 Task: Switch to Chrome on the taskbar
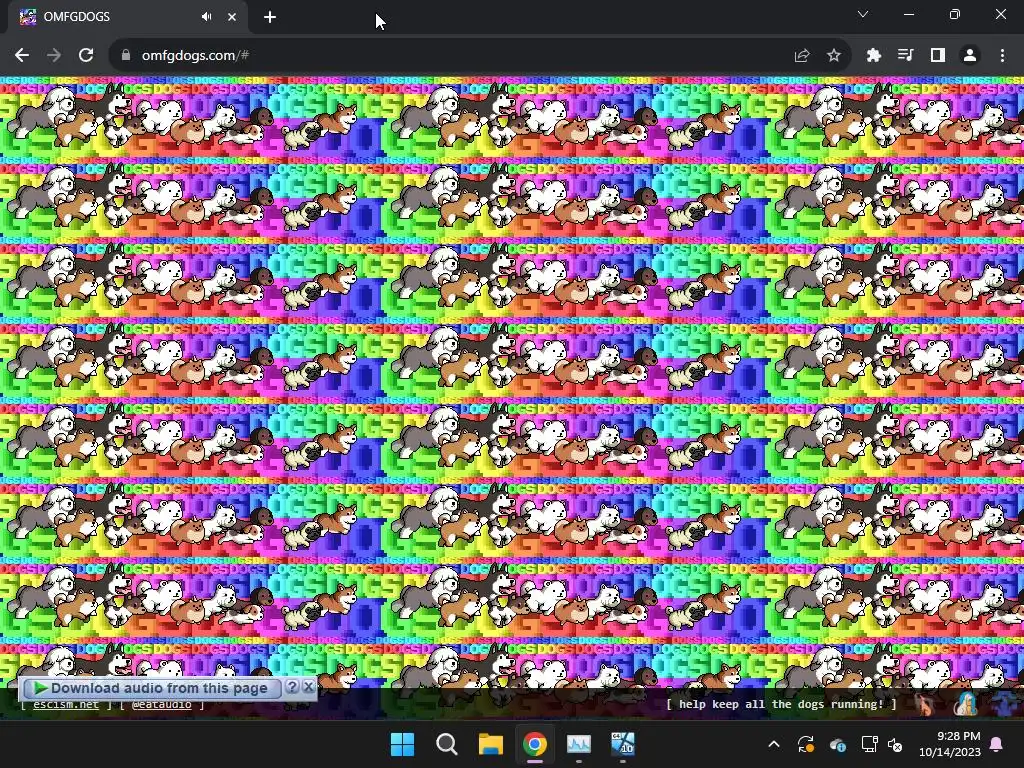point(535,744)
